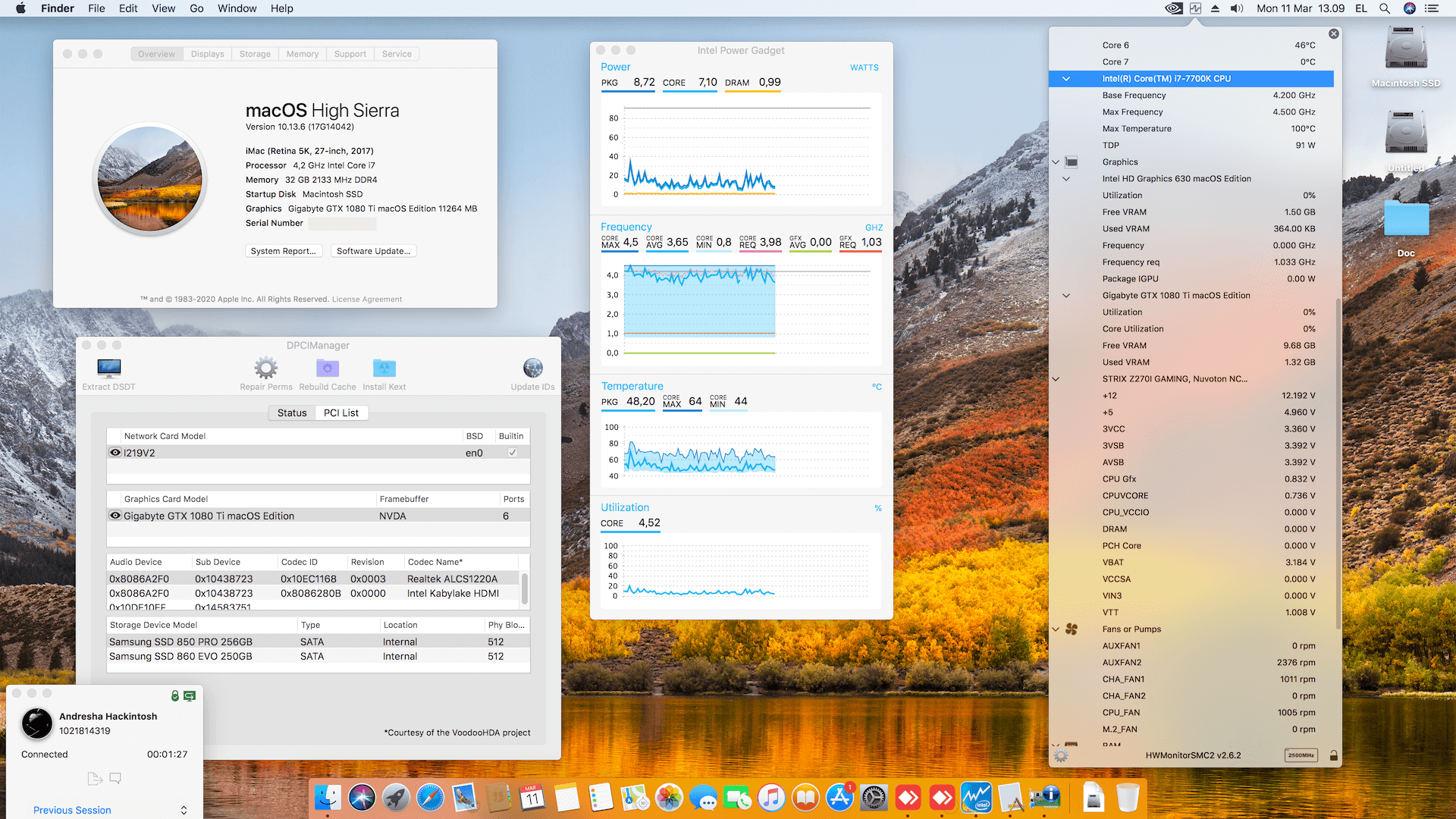The width and height of the screenshot is (1456, 819).
Task: Switch to Displays tab in About This Mac
Action: coord(207,54)
